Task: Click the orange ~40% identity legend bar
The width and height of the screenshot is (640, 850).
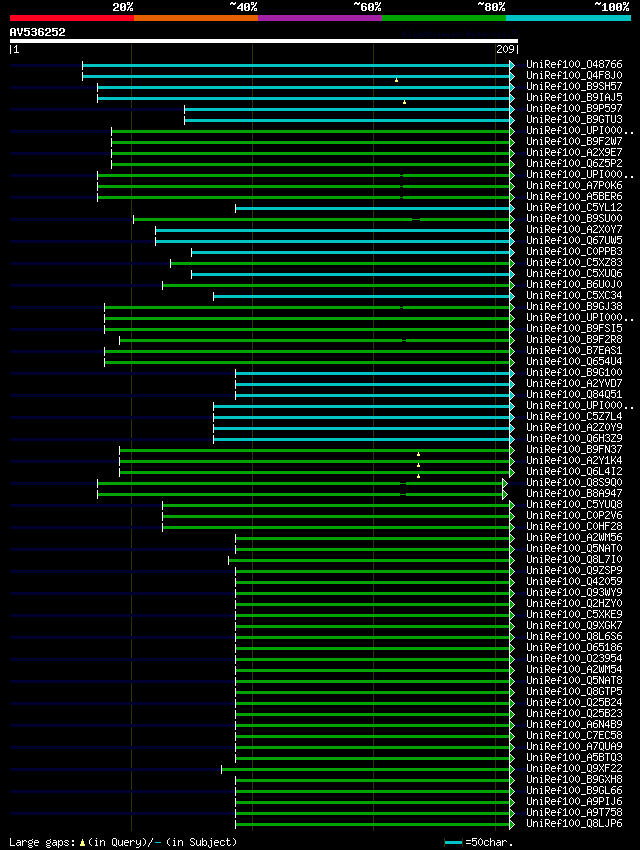Action: (x=196, y=18)
